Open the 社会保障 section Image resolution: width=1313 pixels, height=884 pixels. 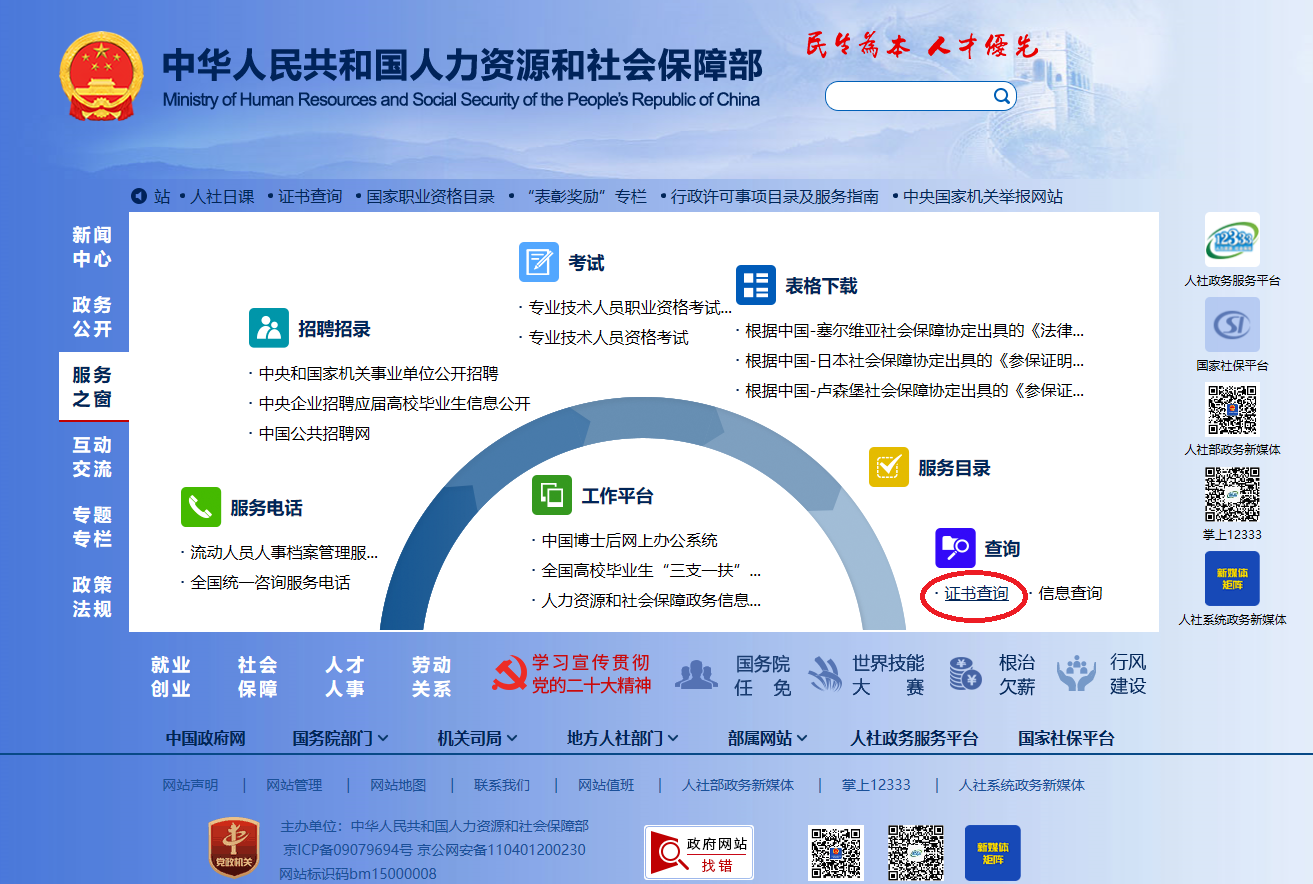pyautogui.click(x=258, y=677)
